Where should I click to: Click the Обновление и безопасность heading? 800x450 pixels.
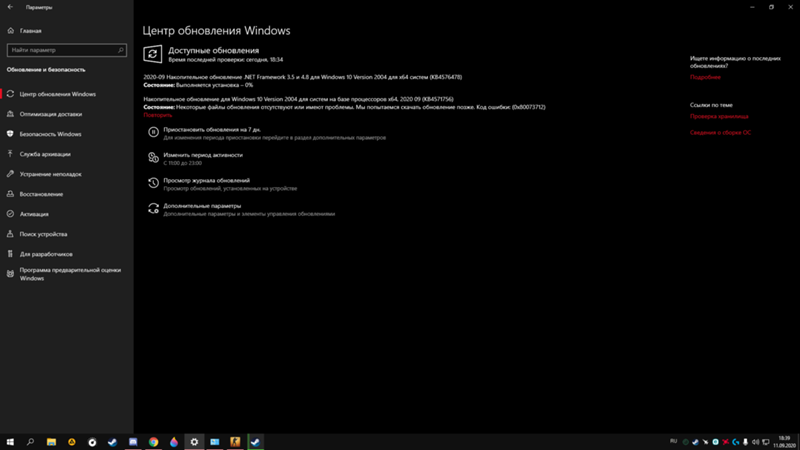[46, 70]
